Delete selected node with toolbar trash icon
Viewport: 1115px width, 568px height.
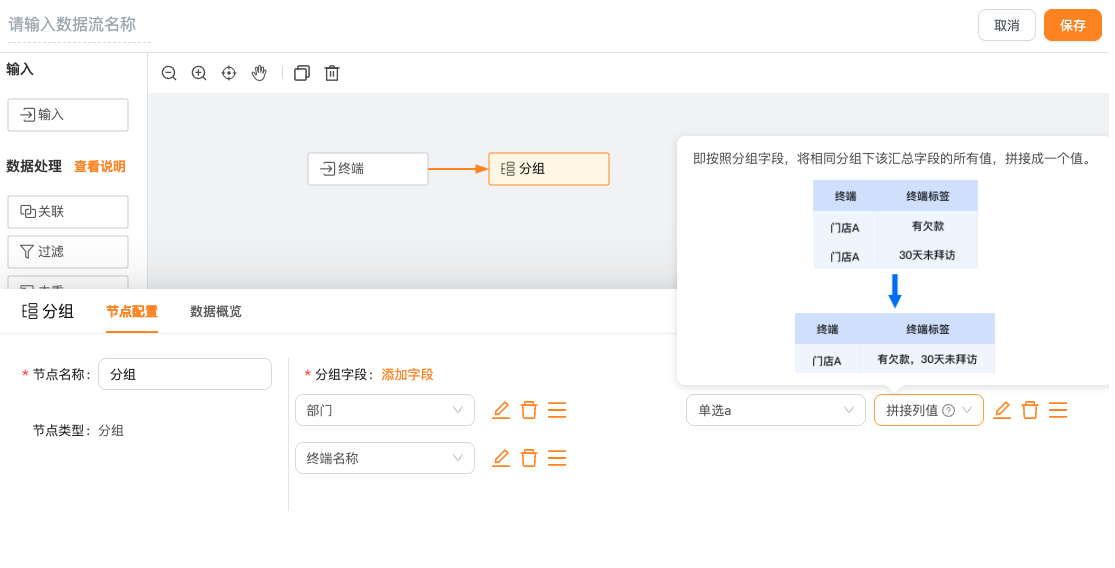(332, 73)
